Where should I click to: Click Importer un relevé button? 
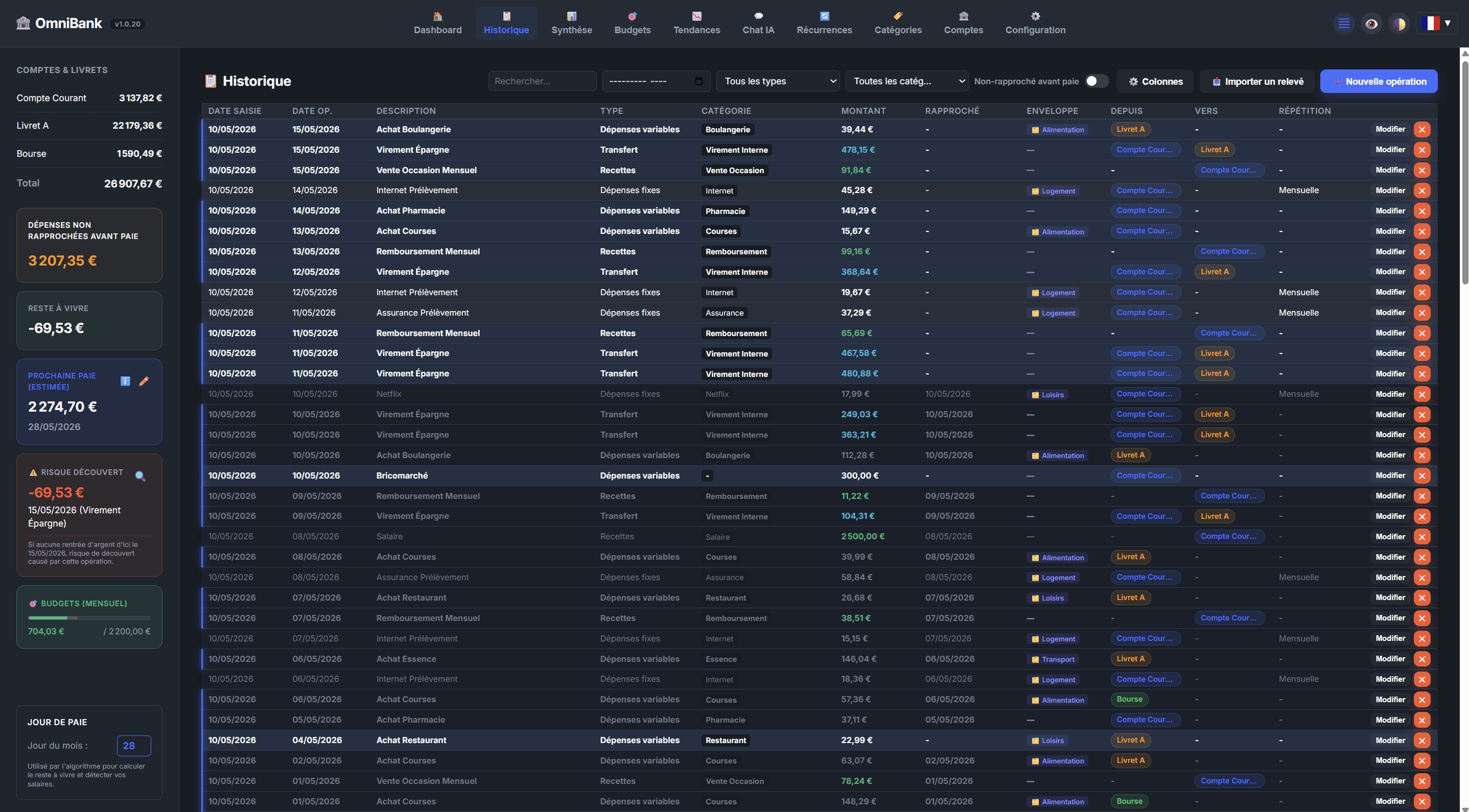1257,82
